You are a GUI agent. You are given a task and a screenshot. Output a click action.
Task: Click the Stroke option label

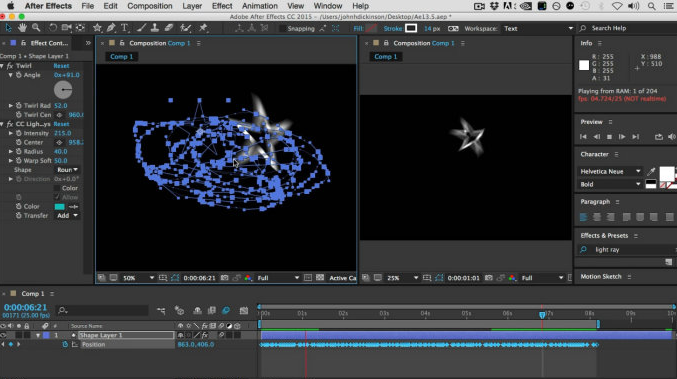(392, 28)
